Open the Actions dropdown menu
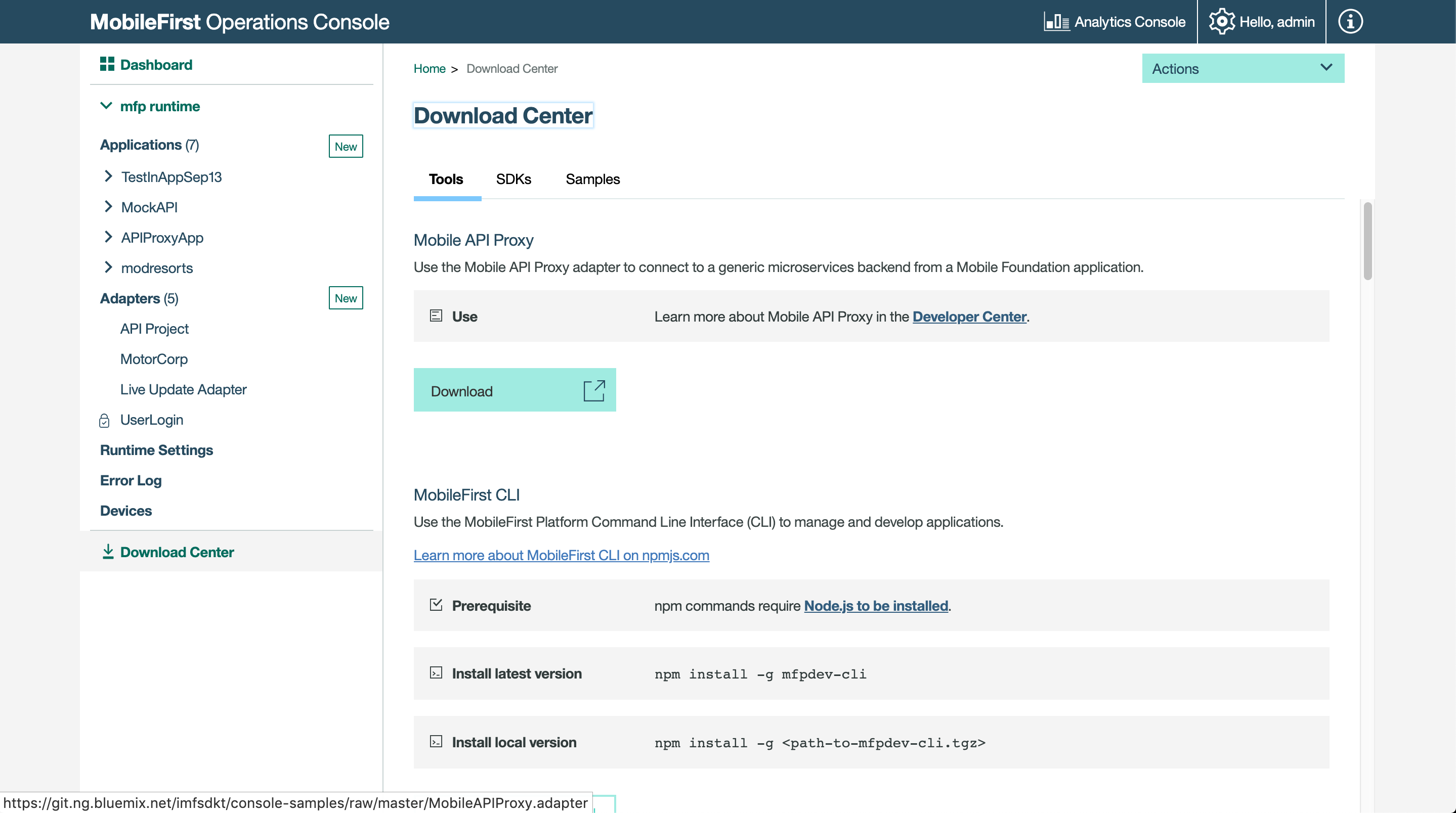 point(1243,68)
